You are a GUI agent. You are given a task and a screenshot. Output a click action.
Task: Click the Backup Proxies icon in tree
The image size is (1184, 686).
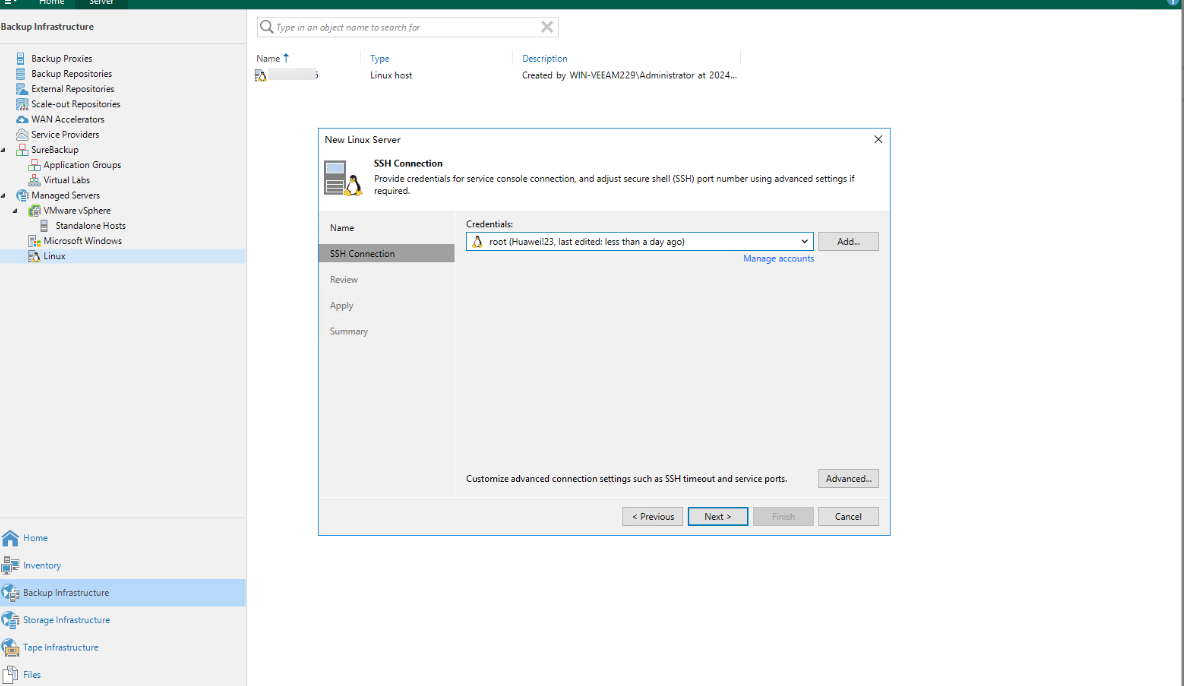tap(21, 59)
